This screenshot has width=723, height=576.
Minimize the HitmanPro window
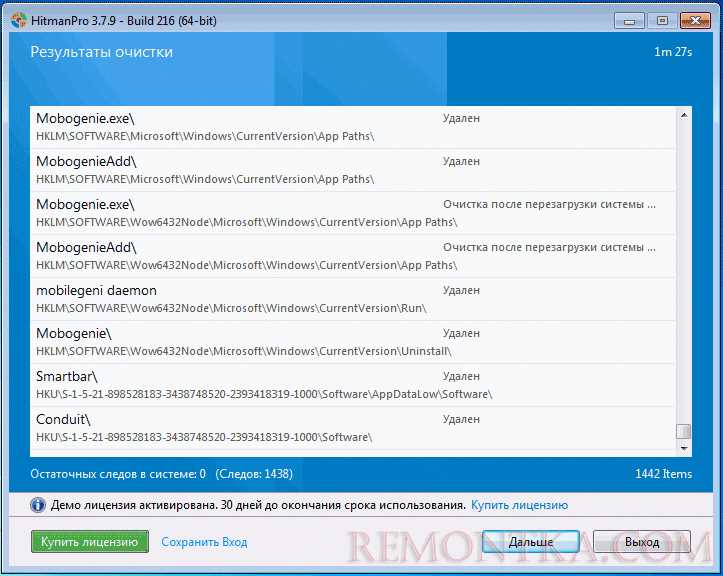click(x=629, y=21)
